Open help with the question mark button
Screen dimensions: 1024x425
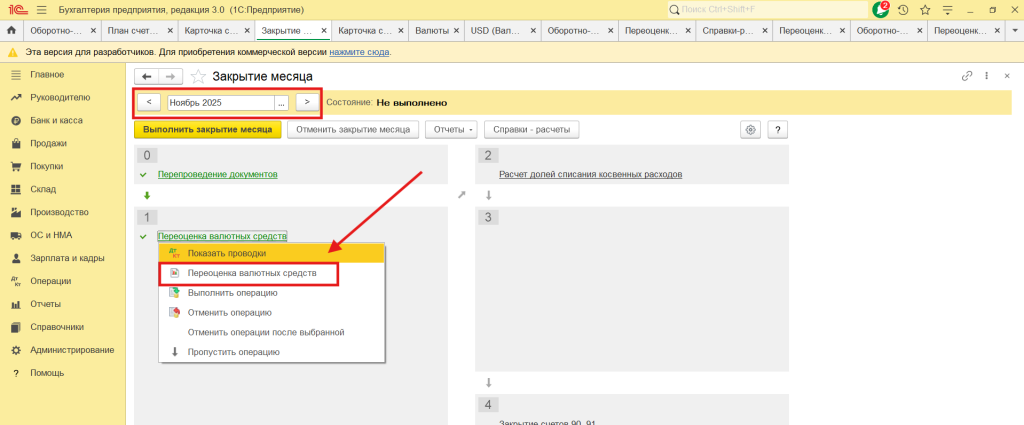tap(778, 130)
